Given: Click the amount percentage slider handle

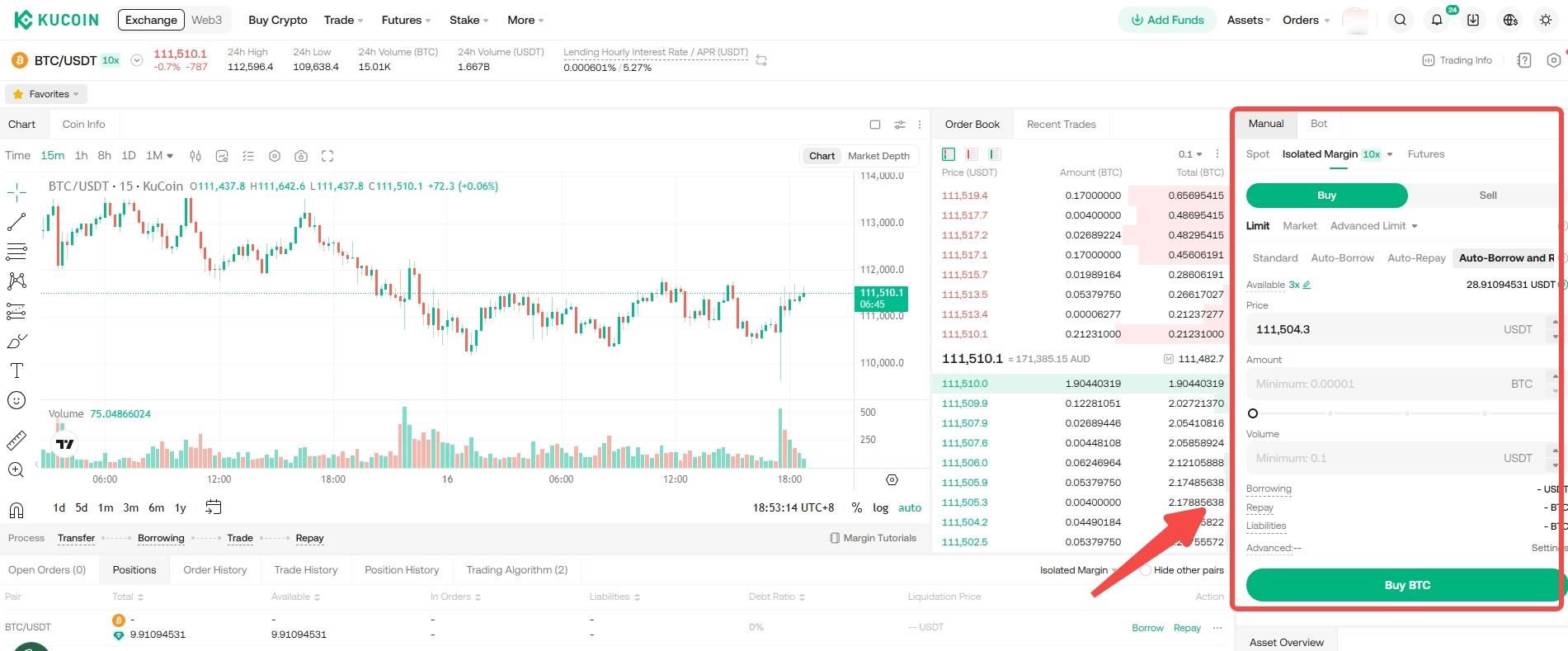Looking at the screenshot, I should 1253,413.
